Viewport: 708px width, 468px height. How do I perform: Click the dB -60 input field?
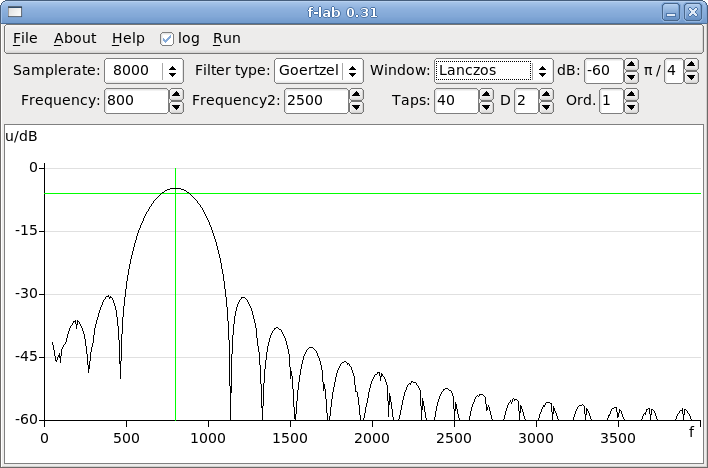tap(604, 71)
